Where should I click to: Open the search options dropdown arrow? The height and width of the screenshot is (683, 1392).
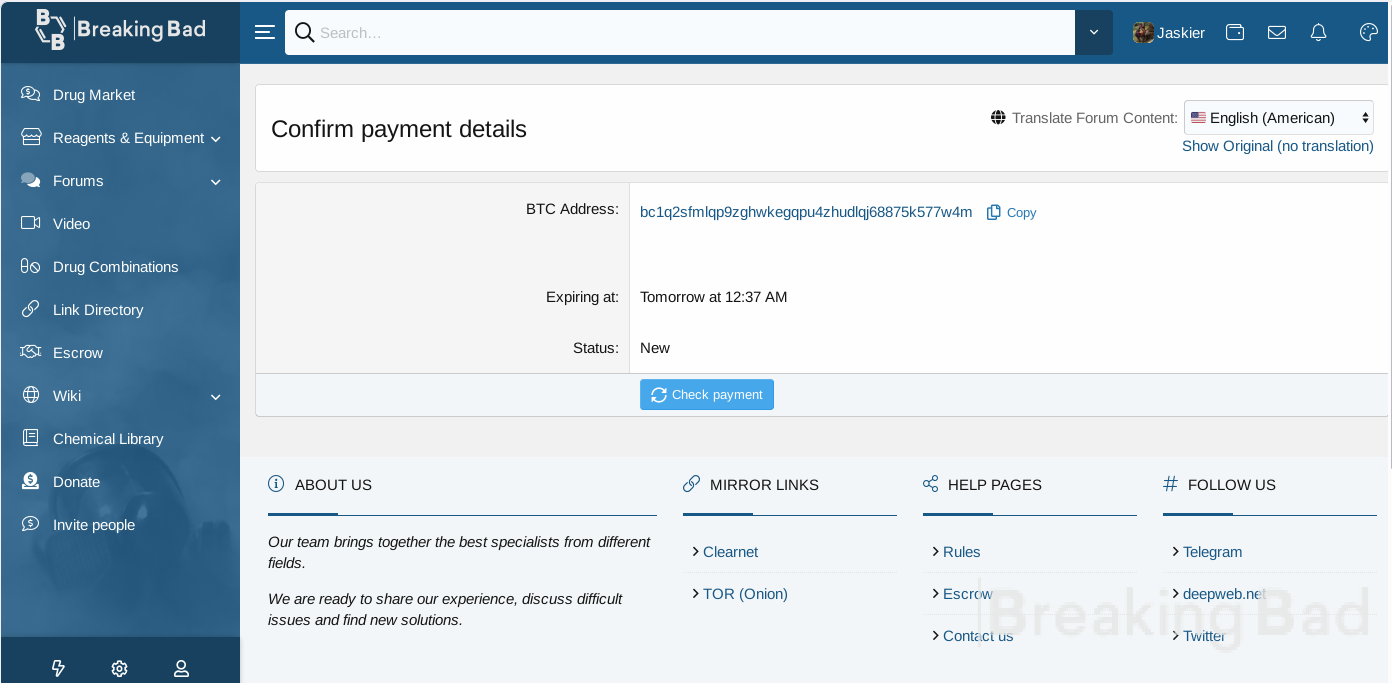coord(1094,32)
